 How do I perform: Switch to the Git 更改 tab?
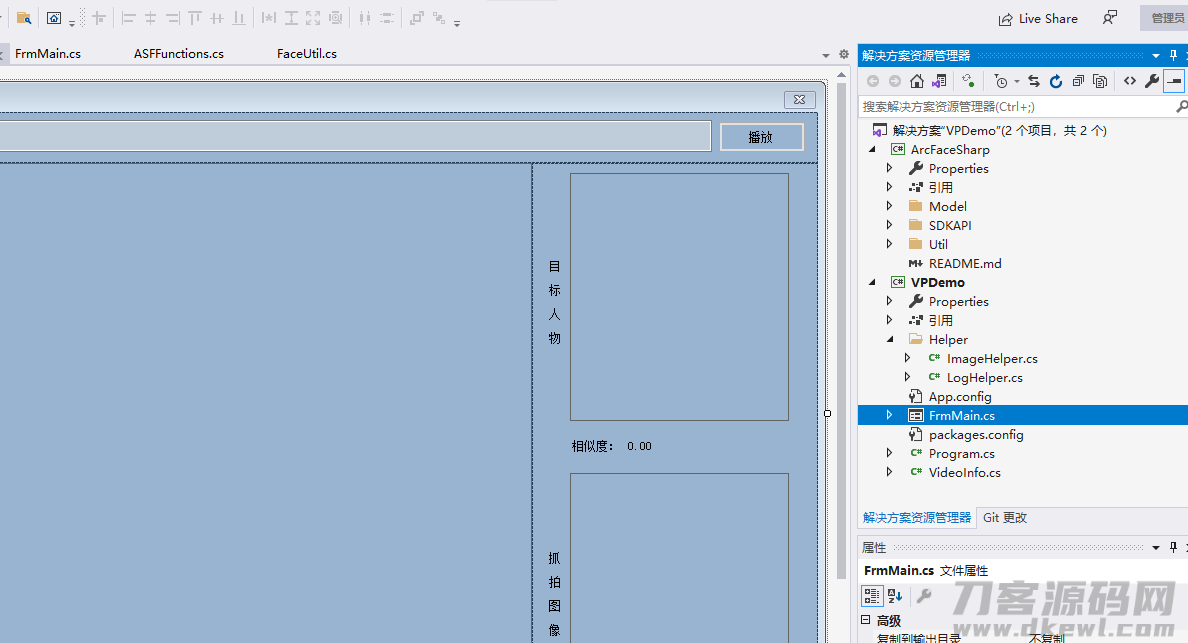[1005, 517]
